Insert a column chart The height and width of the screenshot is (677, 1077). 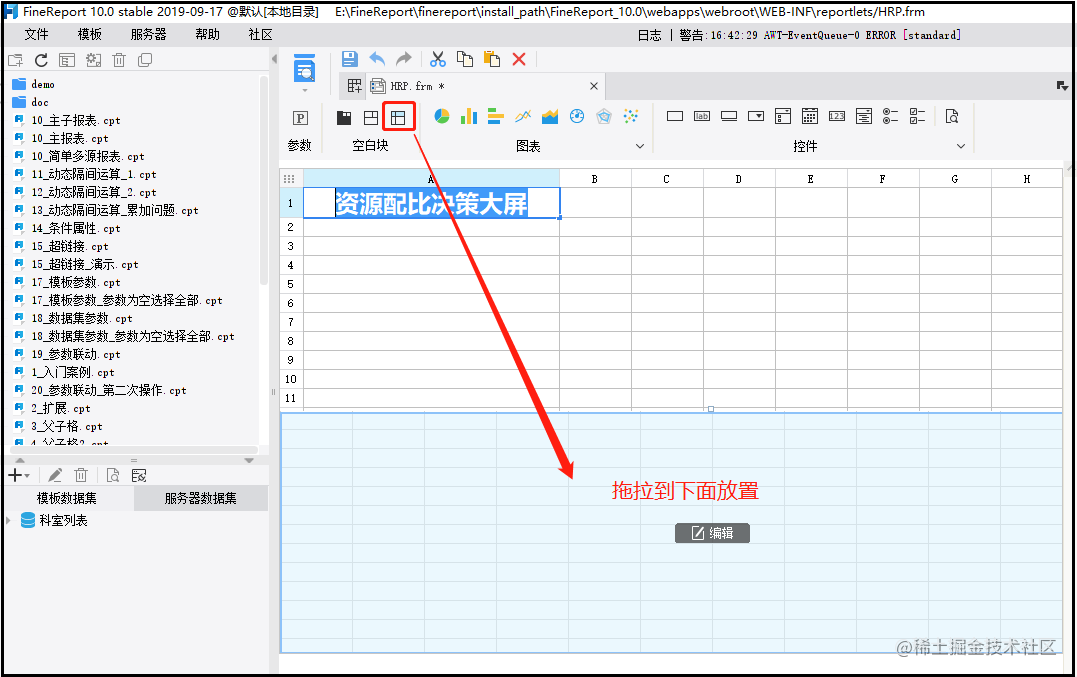click(x=468, y=116)
